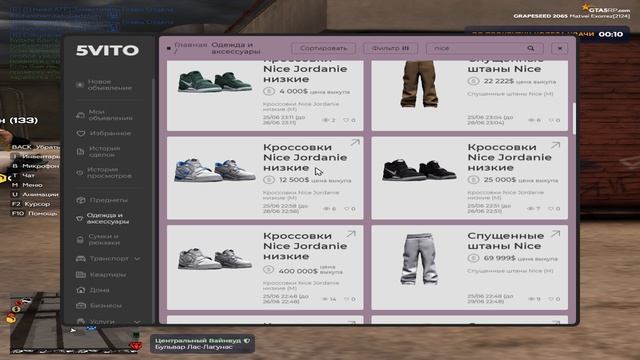Click views eye icon on 400 000$ listing

(x=325, y=299)
